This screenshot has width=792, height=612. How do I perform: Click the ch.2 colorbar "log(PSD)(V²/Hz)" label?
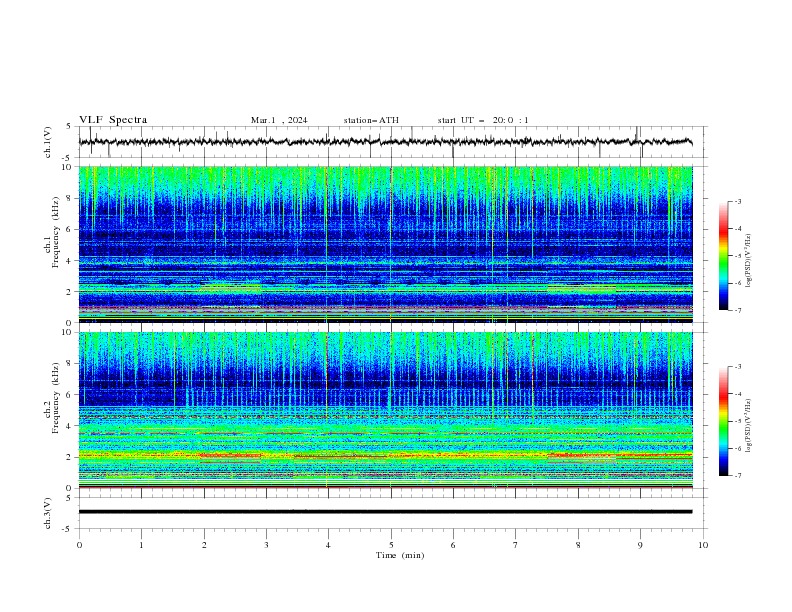749,426
